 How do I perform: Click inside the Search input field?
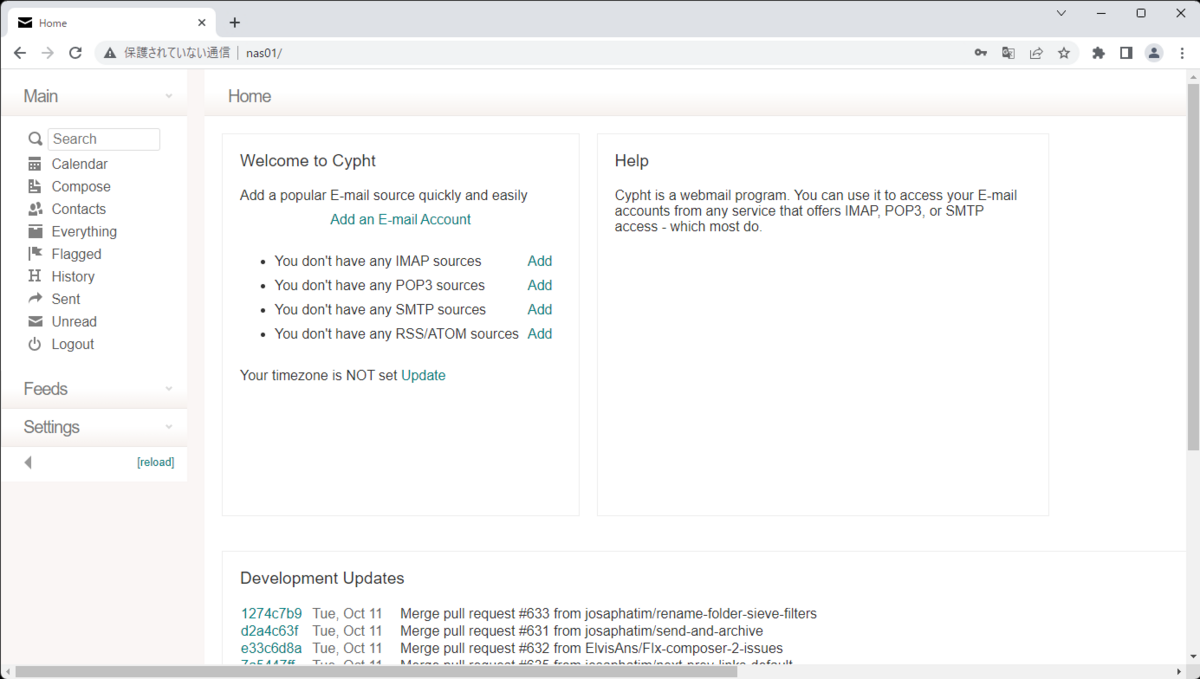coord(104,139)
